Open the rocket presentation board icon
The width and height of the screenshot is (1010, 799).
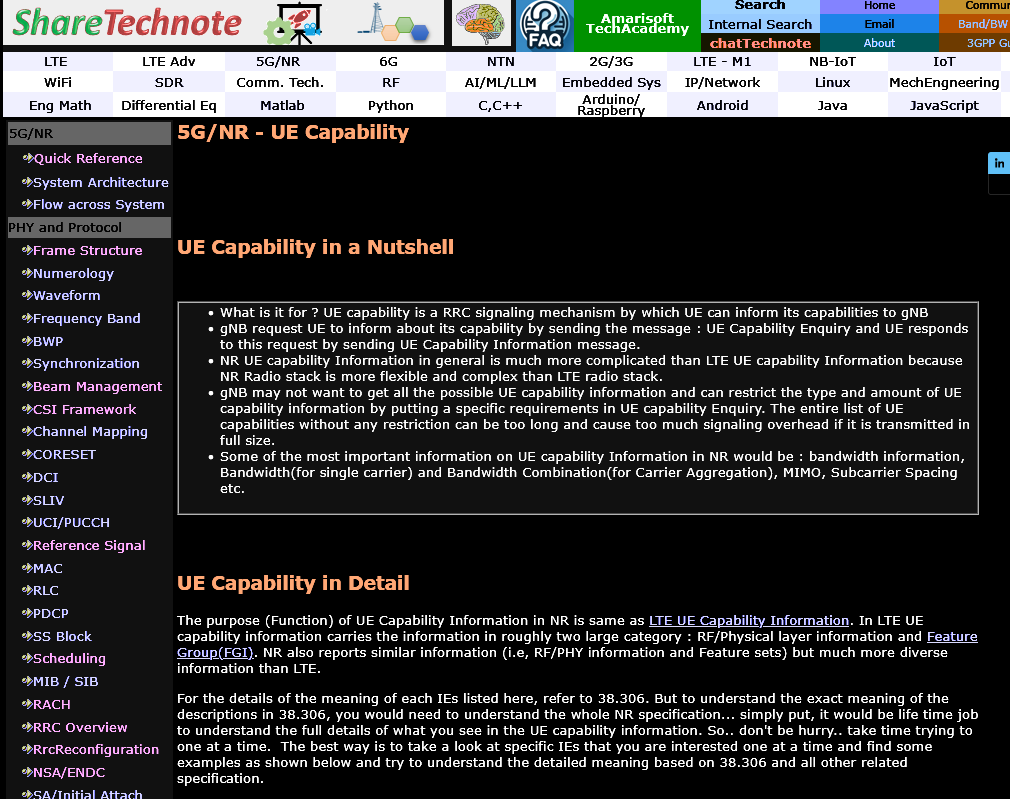pyautogui.click(x=294, y=23)
